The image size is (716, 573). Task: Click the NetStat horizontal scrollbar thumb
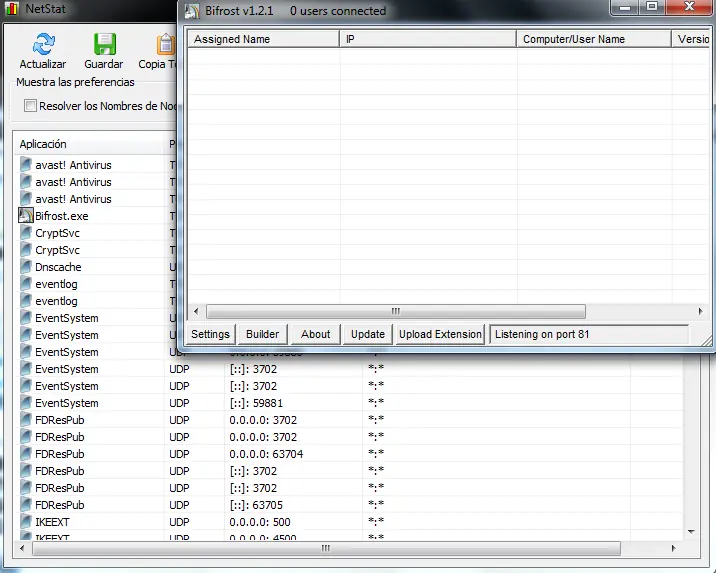326,548
